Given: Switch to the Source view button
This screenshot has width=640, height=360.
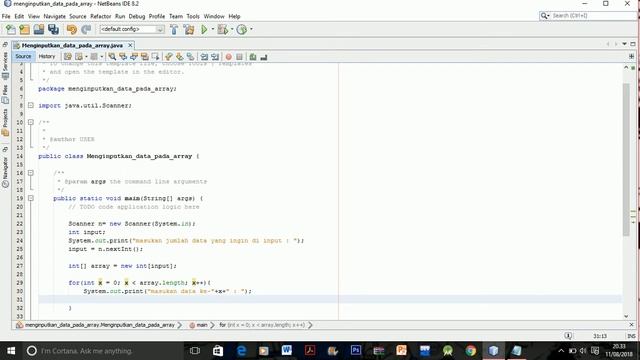Looking at the screenshot, I should [x=23, y=57].
